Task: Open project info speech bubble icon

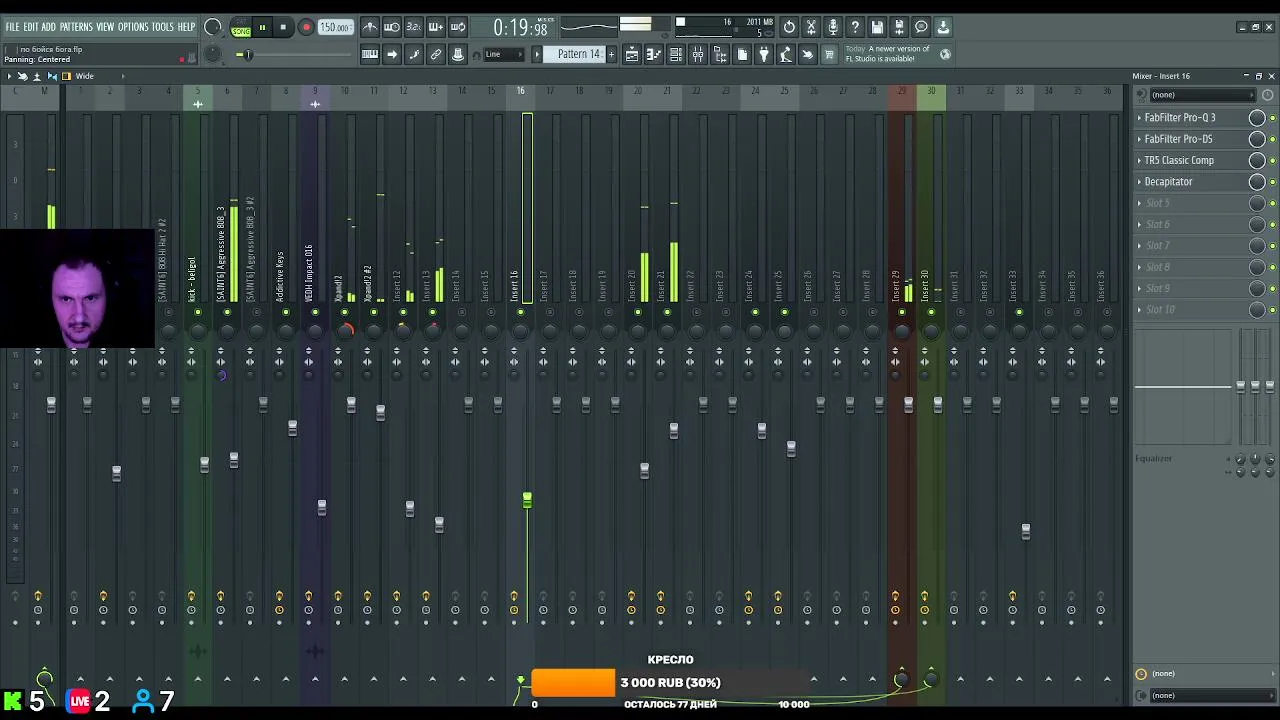Action: [x=921, y=27]
